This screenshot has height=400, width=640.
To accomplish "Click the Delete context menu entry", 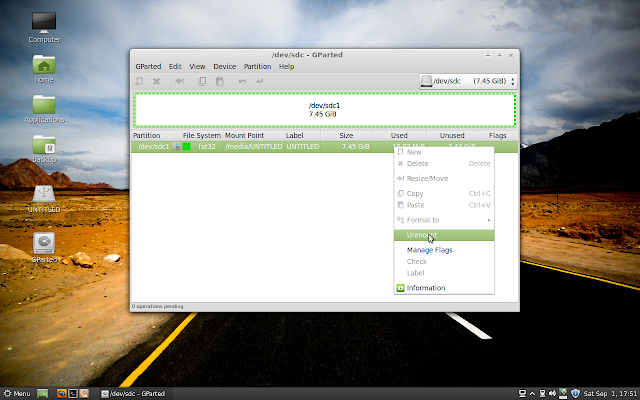I will click(x=444, y=164).
